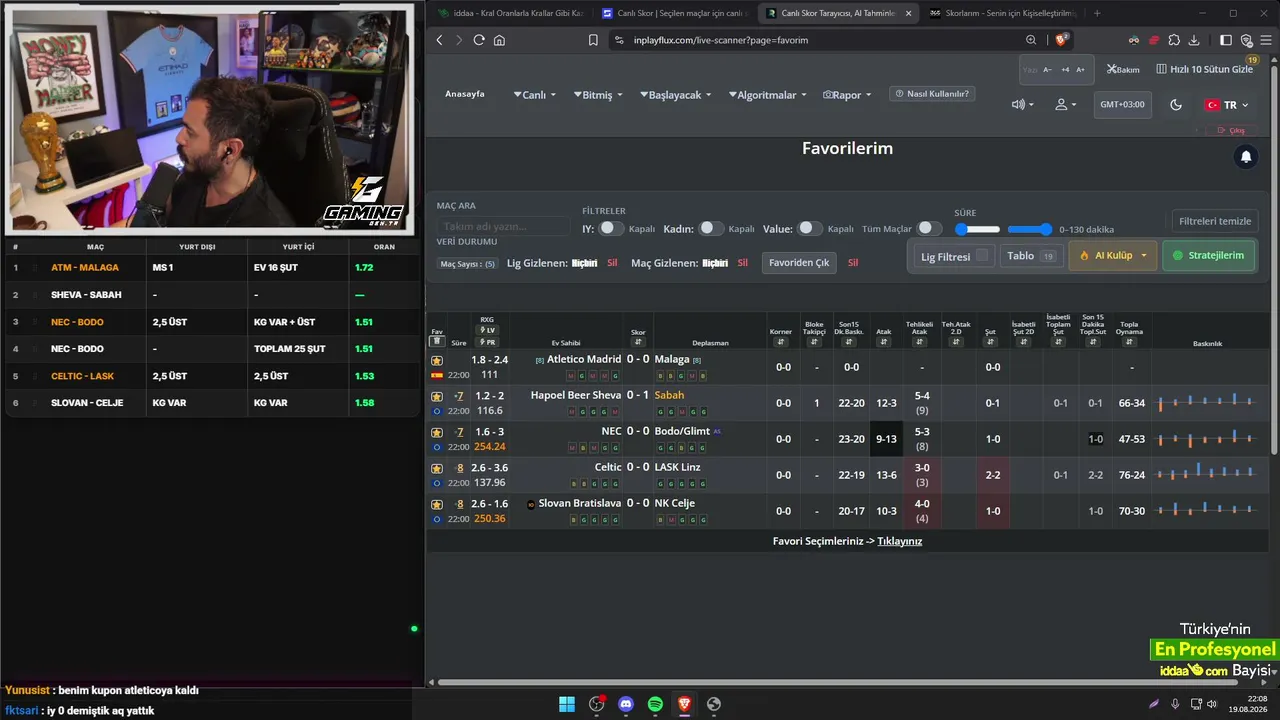Click the right SÜRE slider handle
This screenshot has height=720, width=1280.
coord(1045,229)
